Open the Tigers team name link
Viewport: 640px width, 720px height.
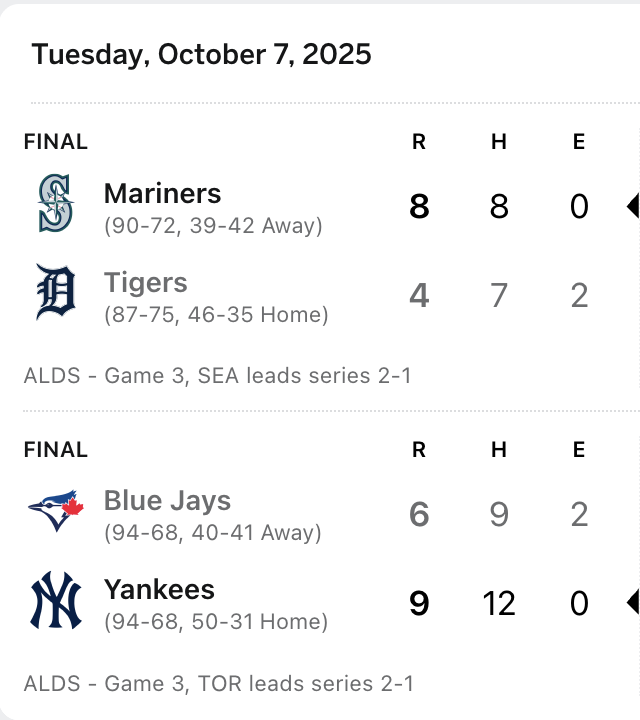pos(145,282)
